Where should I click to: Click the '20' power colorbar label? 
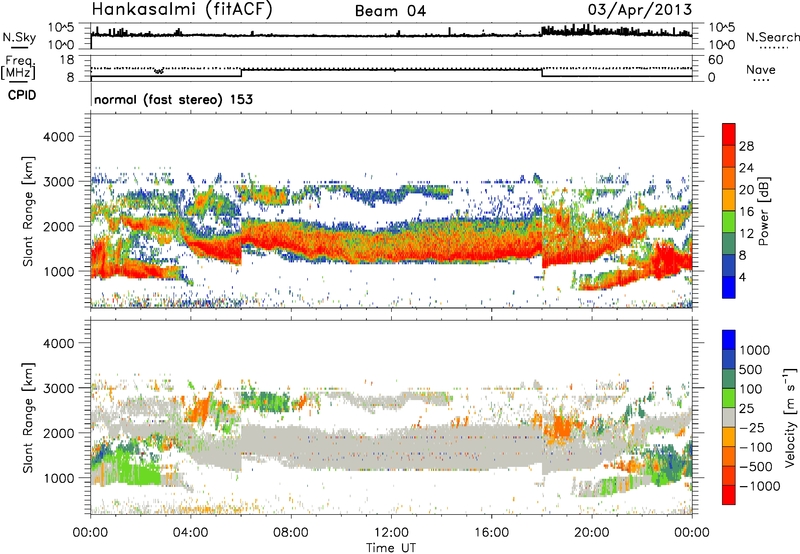(x=746, y=190)
